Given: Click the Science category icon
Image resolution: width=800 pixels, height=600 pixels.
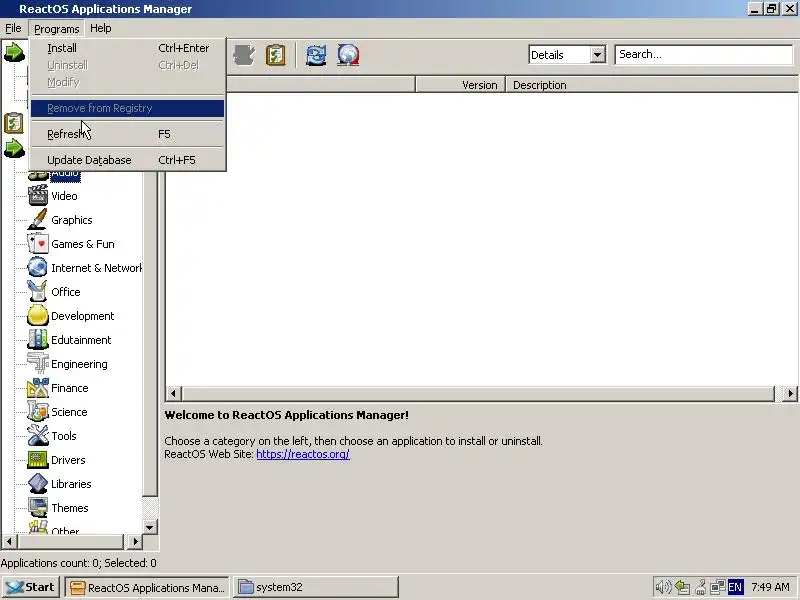Looking at the screenshot, I should 38,411.
